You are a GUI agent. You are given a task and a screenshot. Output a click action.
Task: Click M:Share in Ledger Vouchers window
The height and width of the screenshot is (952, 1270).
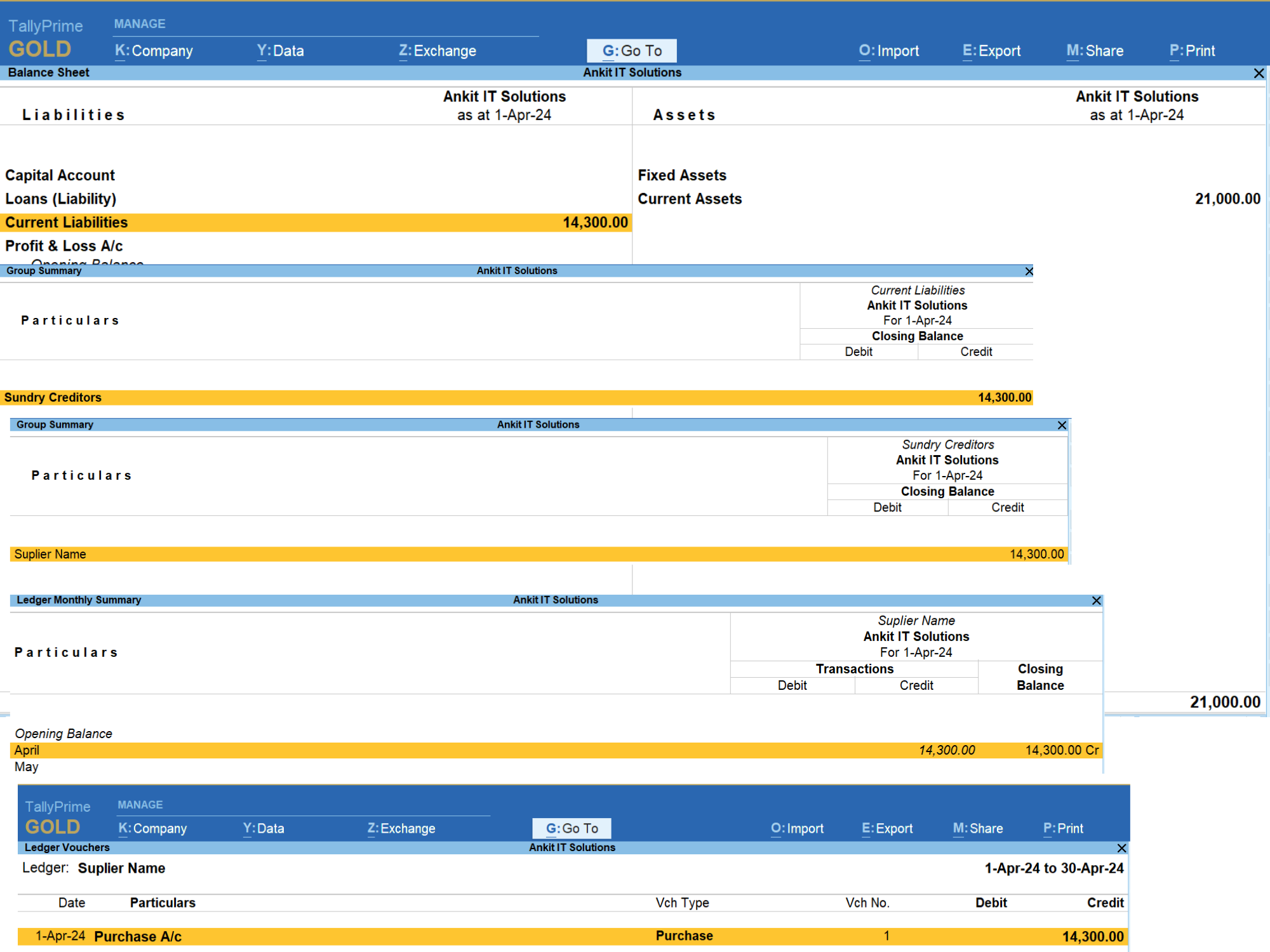(978, 828)
